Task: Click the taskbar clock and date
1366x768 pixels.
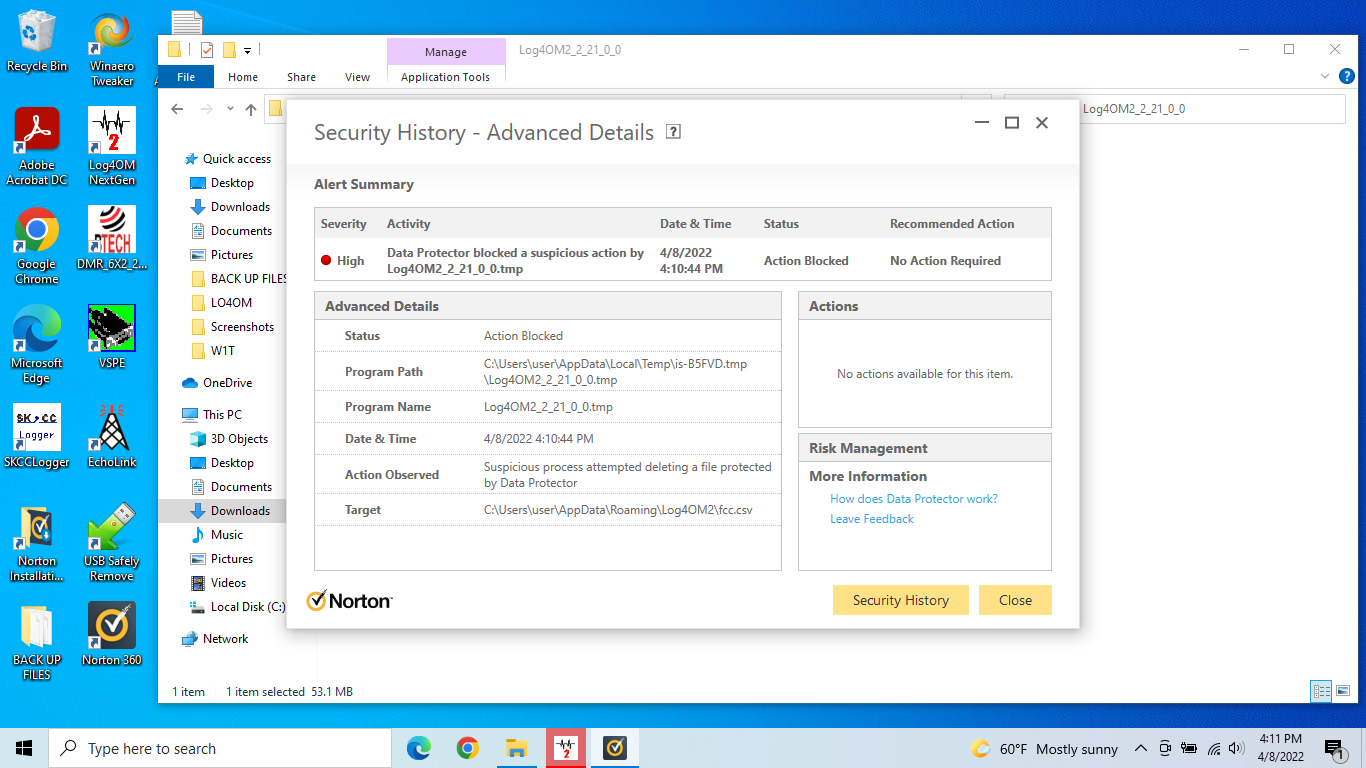Action: [x=1280, y=748]
